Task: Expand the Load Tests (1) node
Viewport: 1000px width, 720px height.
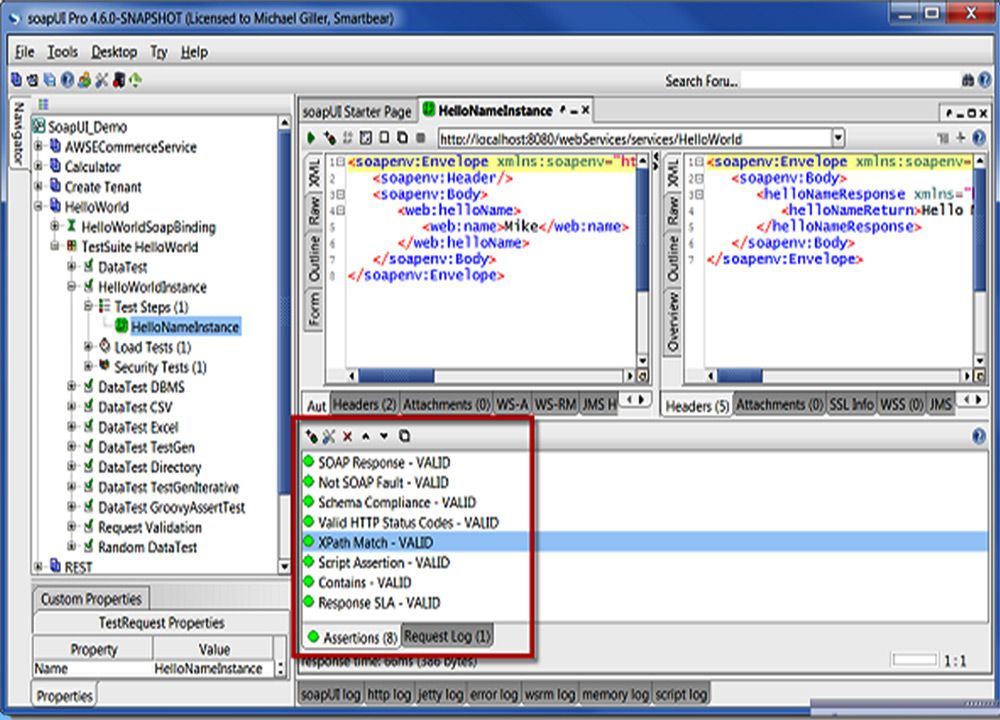Action: pos(88,346)
